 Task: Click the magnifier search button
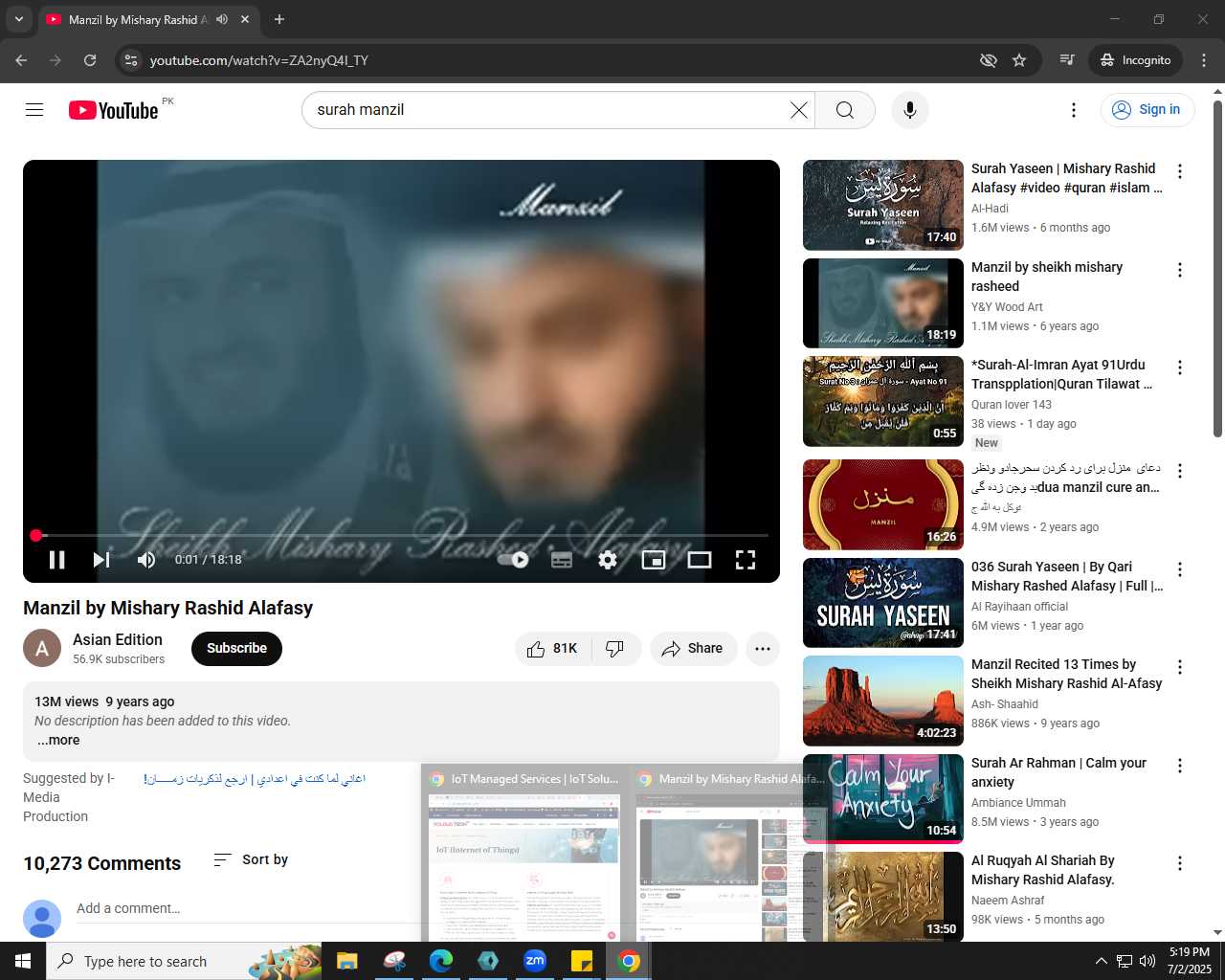[845, 110]
